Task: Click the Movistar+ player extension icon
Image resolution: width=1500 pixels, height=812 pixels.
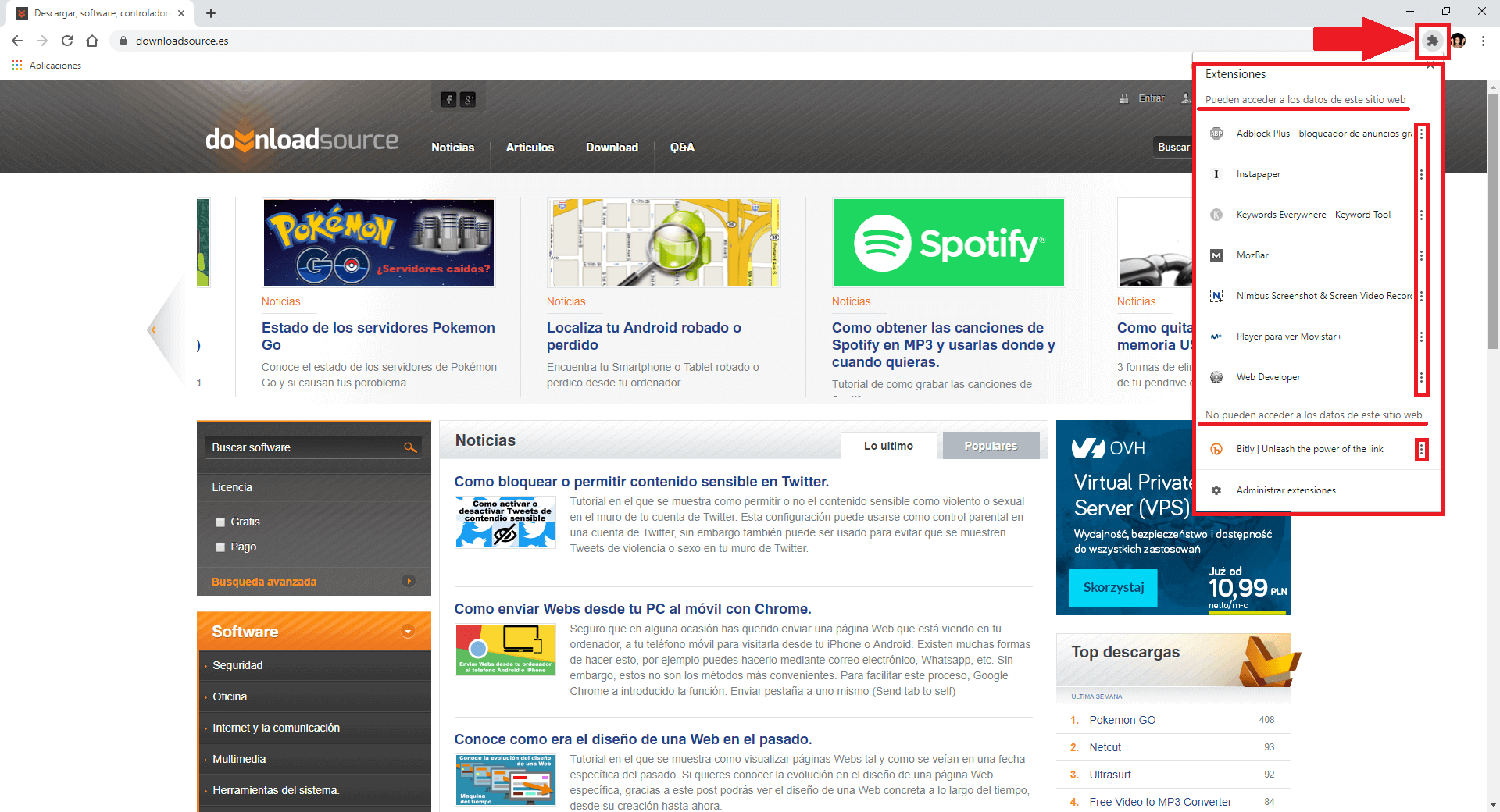Action: click(x=1216, y=337)
